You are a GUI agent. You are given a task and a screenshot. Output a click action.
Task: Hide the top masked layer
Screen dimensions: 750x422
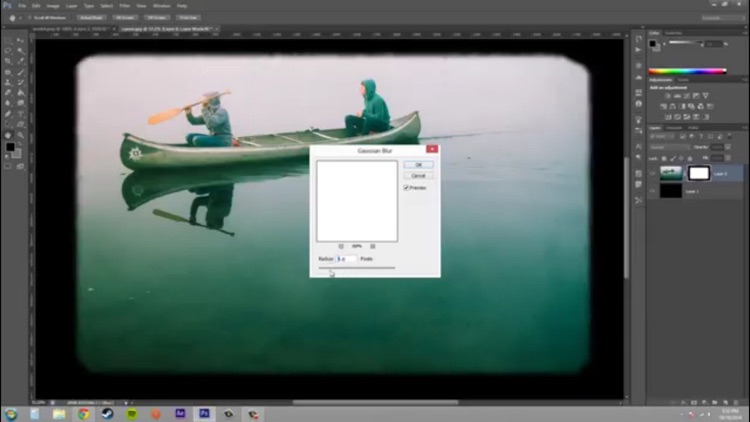coord(652,174)
